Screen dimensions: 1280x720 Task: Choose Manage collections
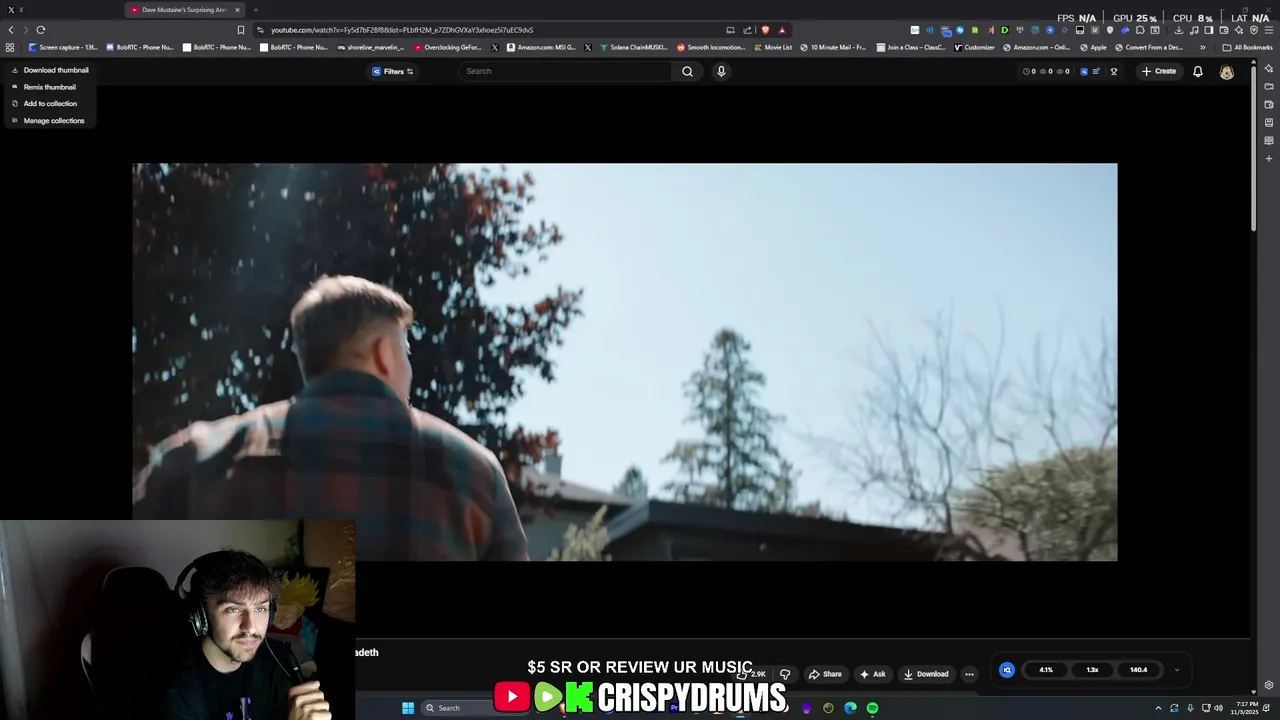(48, 121)
